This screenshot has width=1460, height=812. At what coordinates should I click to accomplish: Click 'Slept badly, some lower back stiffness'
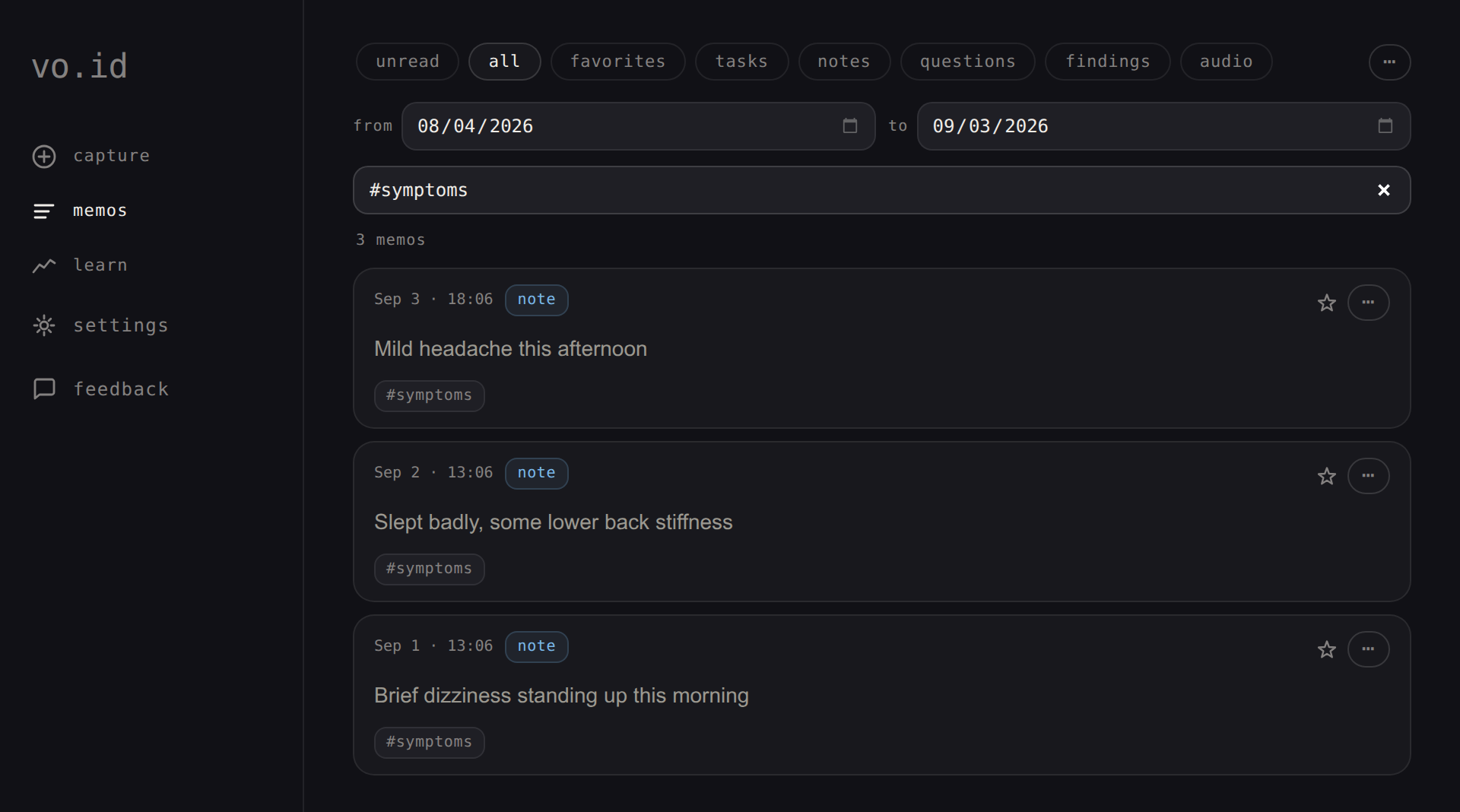tap(554, 522)
